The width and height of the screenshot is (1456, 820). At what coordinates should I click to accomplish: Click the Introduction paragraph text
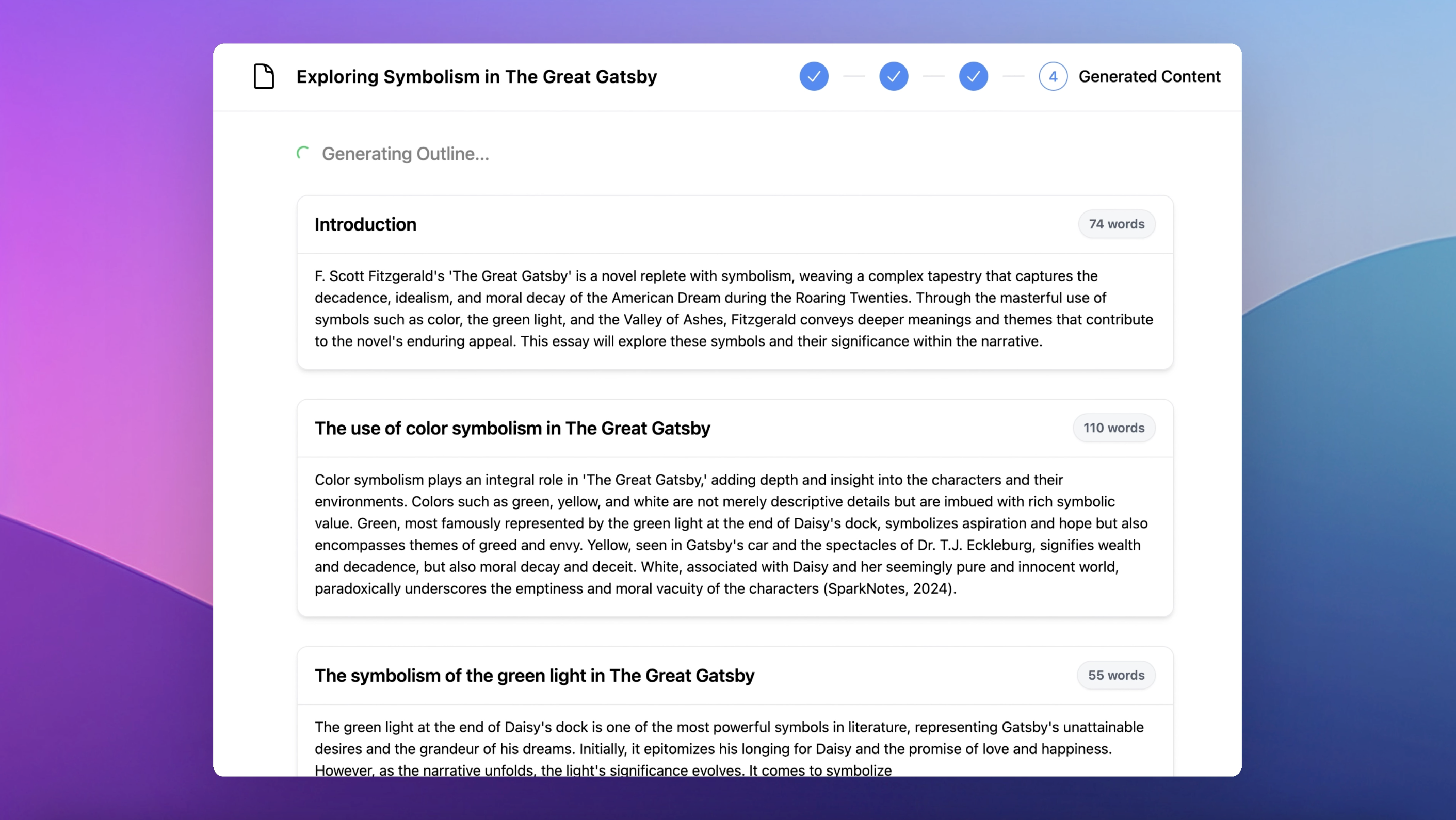point(734,308)
